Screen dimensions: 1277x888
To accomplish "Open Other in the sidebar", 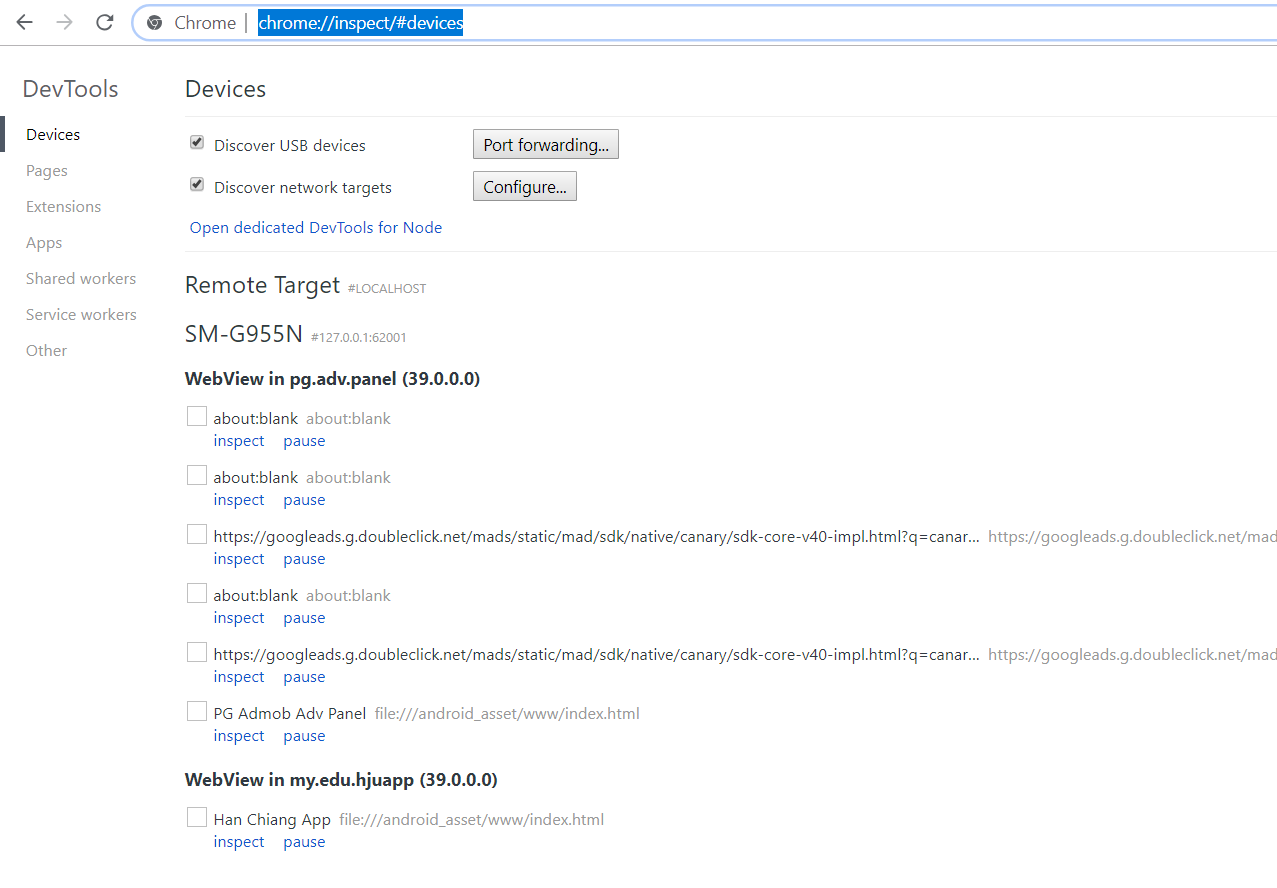I will click(x=47, y=351).
